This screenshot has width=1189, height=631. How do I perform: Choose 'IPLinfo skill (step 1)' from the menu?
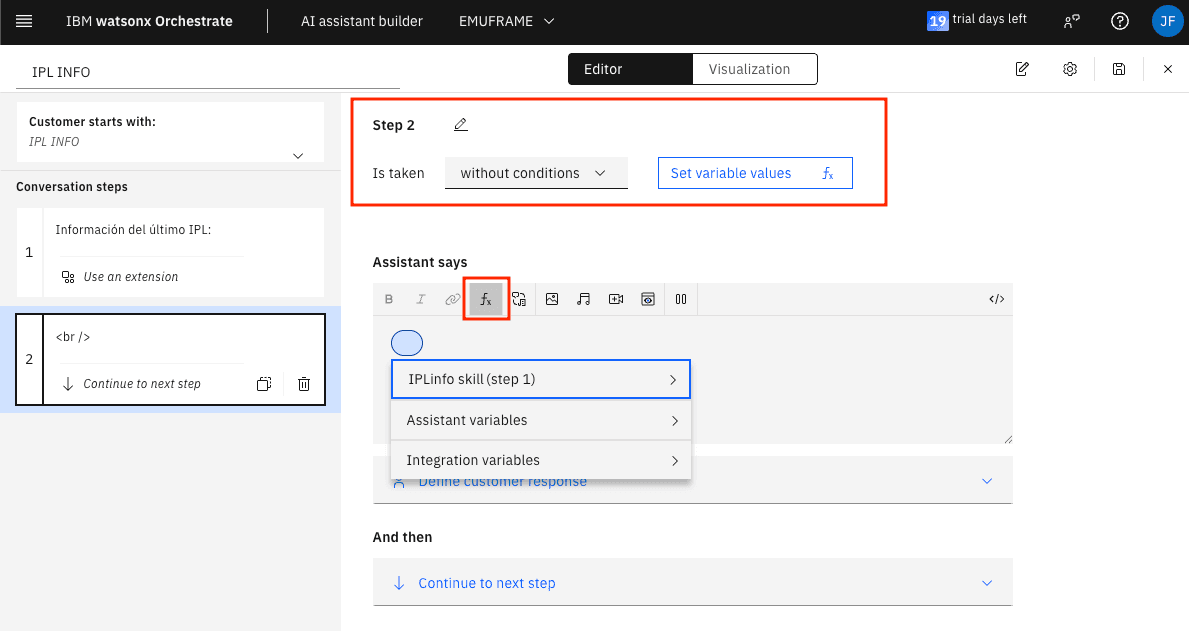click(541, 380)
